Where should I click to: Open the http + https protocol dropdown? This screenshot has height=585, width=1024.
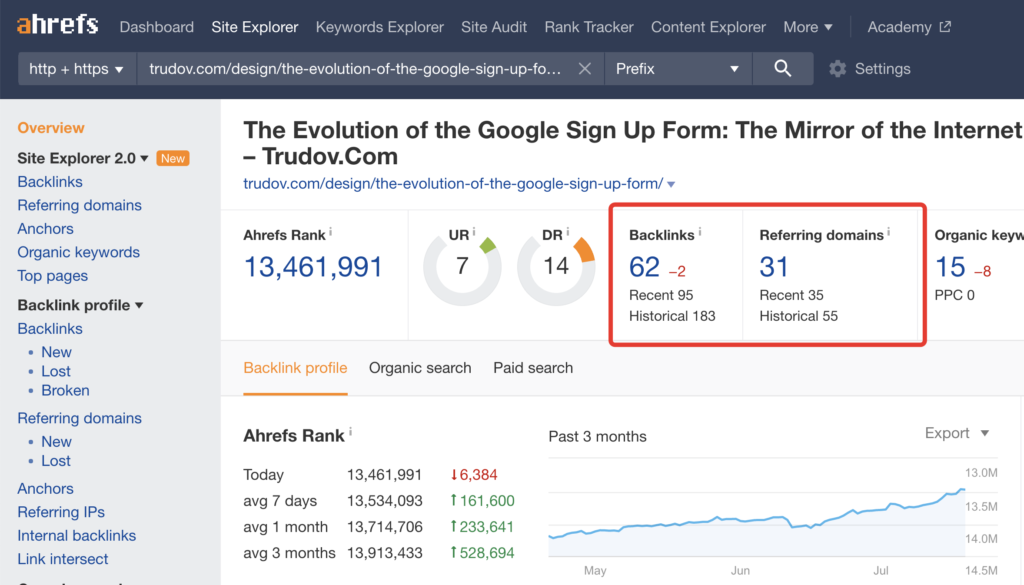(77, 69)
